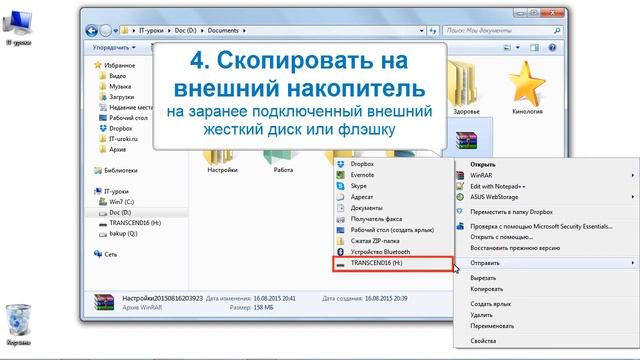The image size is (640, 360).
Task: Send to Получатель факса
Action: pyautogui.click(x=393, y=219)
